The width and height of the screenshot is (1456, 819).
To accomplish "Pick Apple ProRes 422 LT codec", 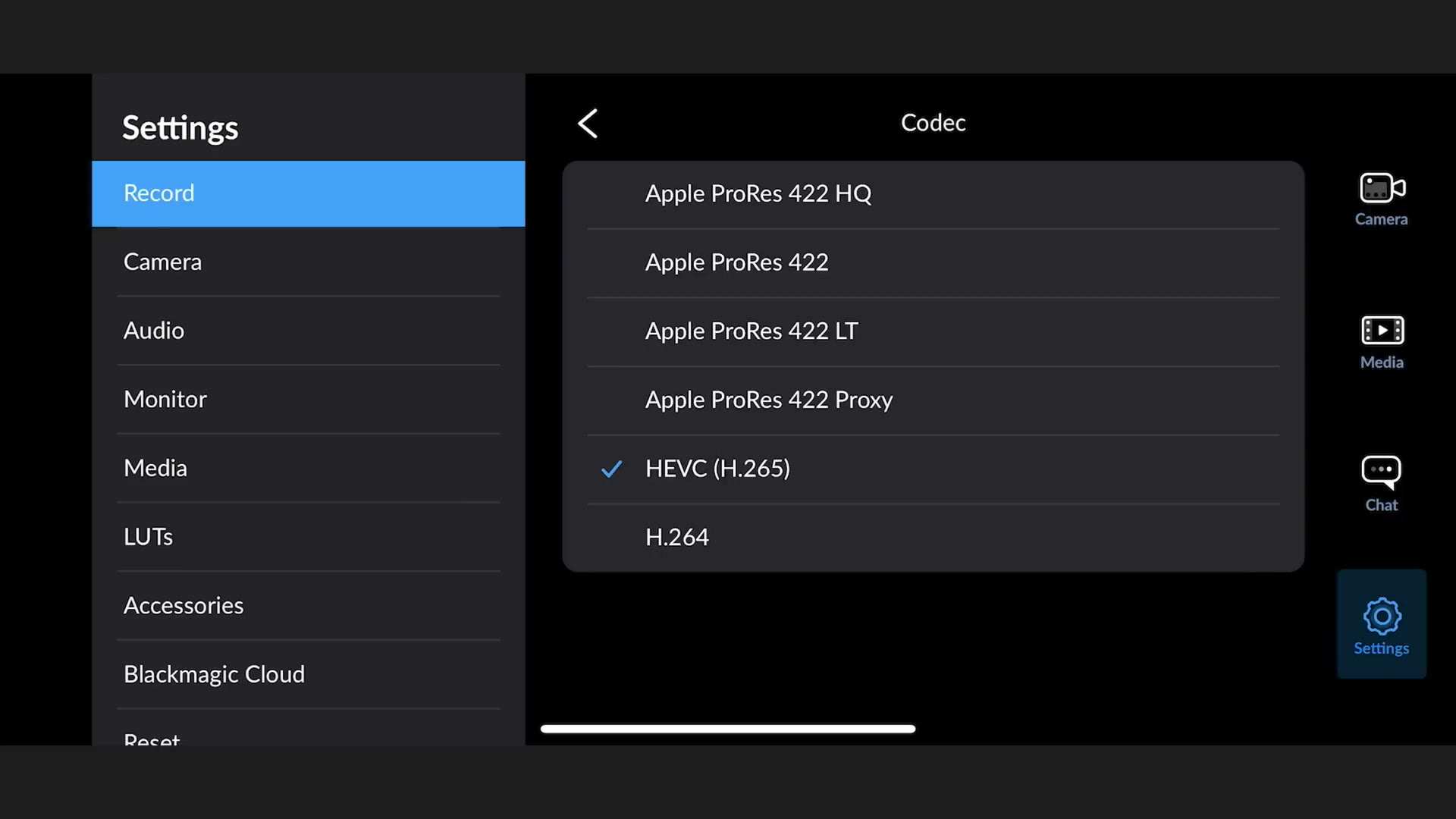I will click(x=933, y=332).
